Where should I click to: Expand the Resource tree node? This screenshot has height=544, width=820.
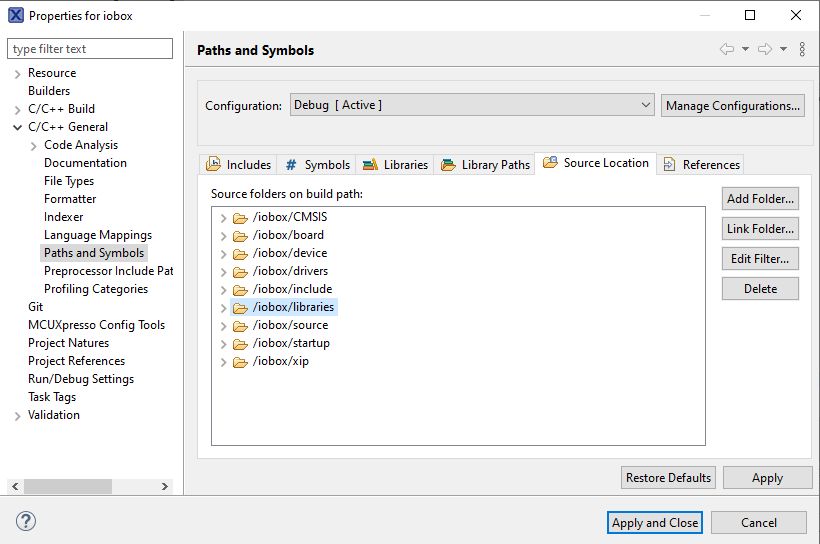(x=18, y=74)
